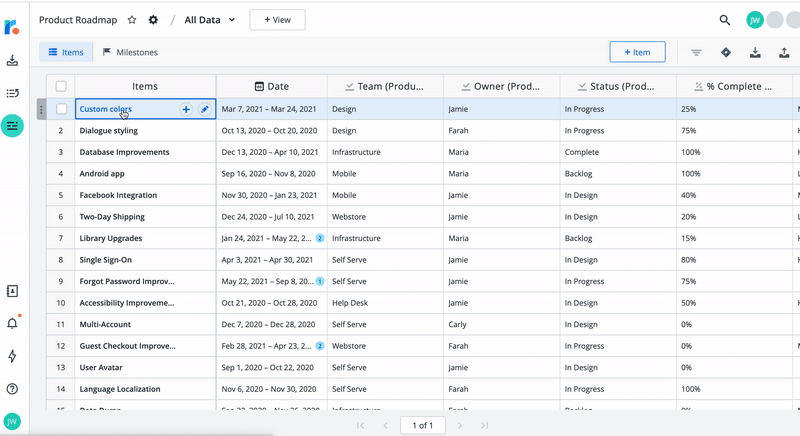Click pencil edit icon on Custom colors row
This screenshot has height=436, width=800.
click(x=205, y=109)
